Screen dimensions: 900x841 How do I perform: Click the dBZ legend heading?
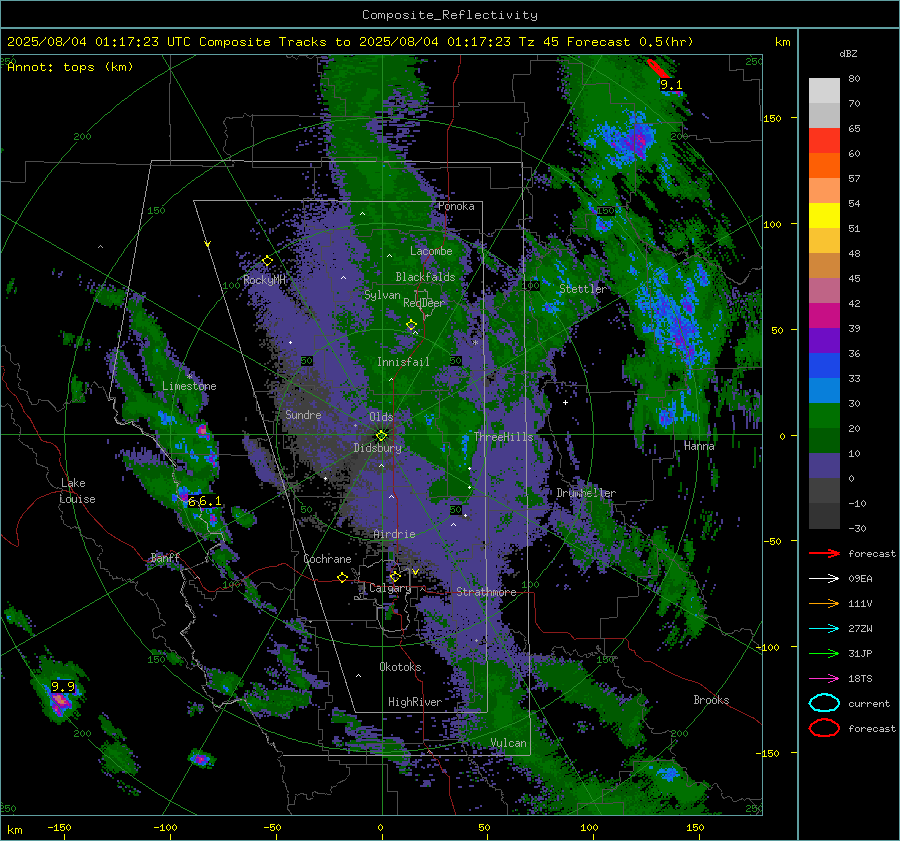tap(848, 54)
